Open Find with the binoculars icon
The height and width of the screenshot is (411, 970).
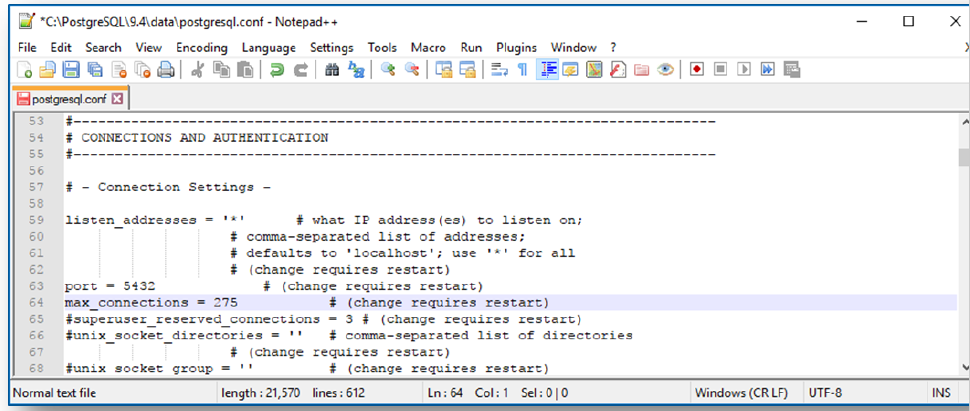tap(332, 70)
